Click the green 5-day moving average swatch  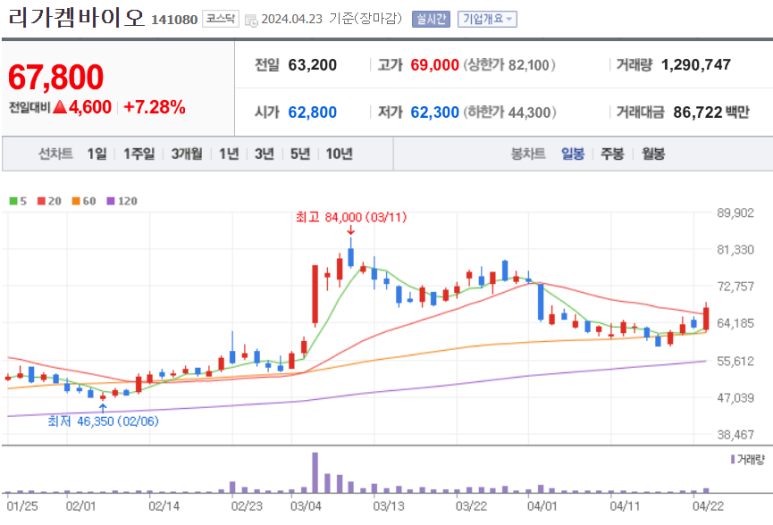pyautogui.click(x=13, y=201)
